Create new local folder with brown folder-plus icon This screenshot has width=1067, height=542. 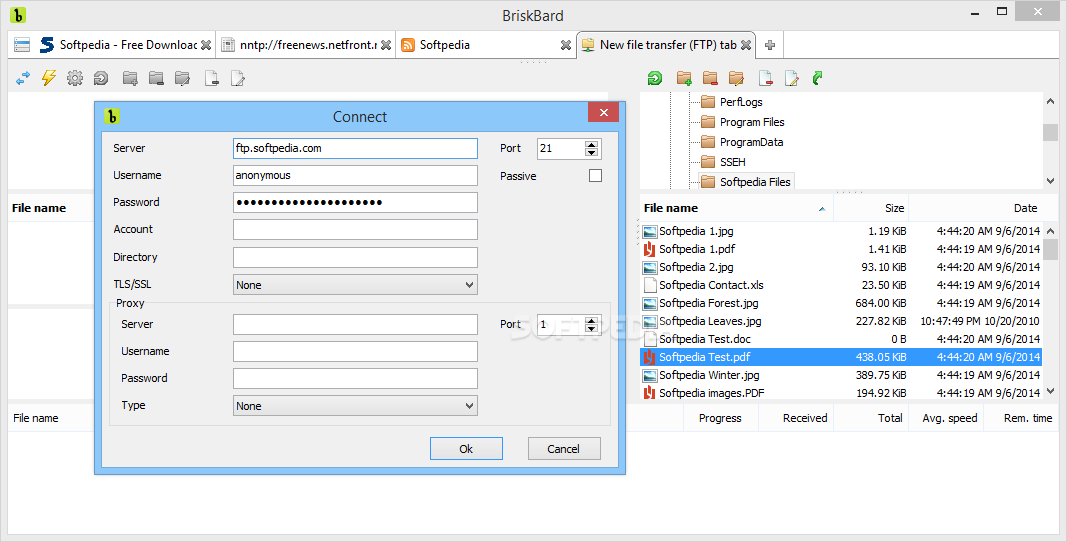point(685,78)
